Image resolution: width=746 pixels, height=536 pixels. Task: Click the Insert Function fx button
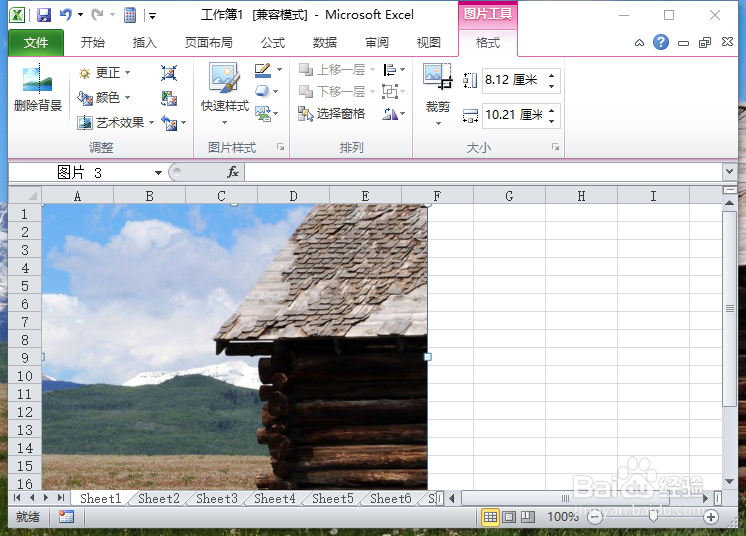point(233,172)
